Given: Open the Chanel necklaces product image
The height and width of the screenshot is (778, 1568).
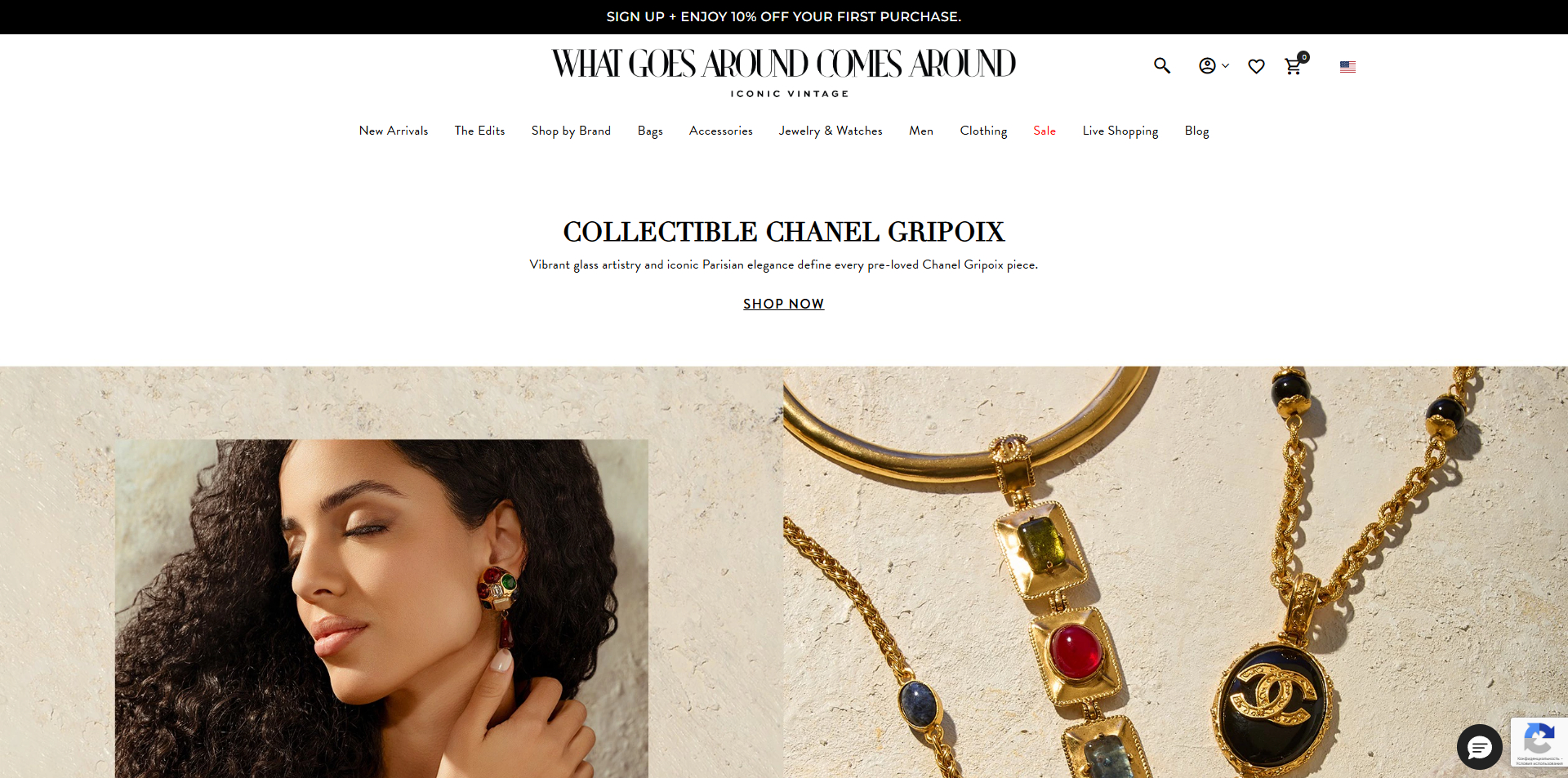Looking at the screenshot, I should [x=1176, y=571].
